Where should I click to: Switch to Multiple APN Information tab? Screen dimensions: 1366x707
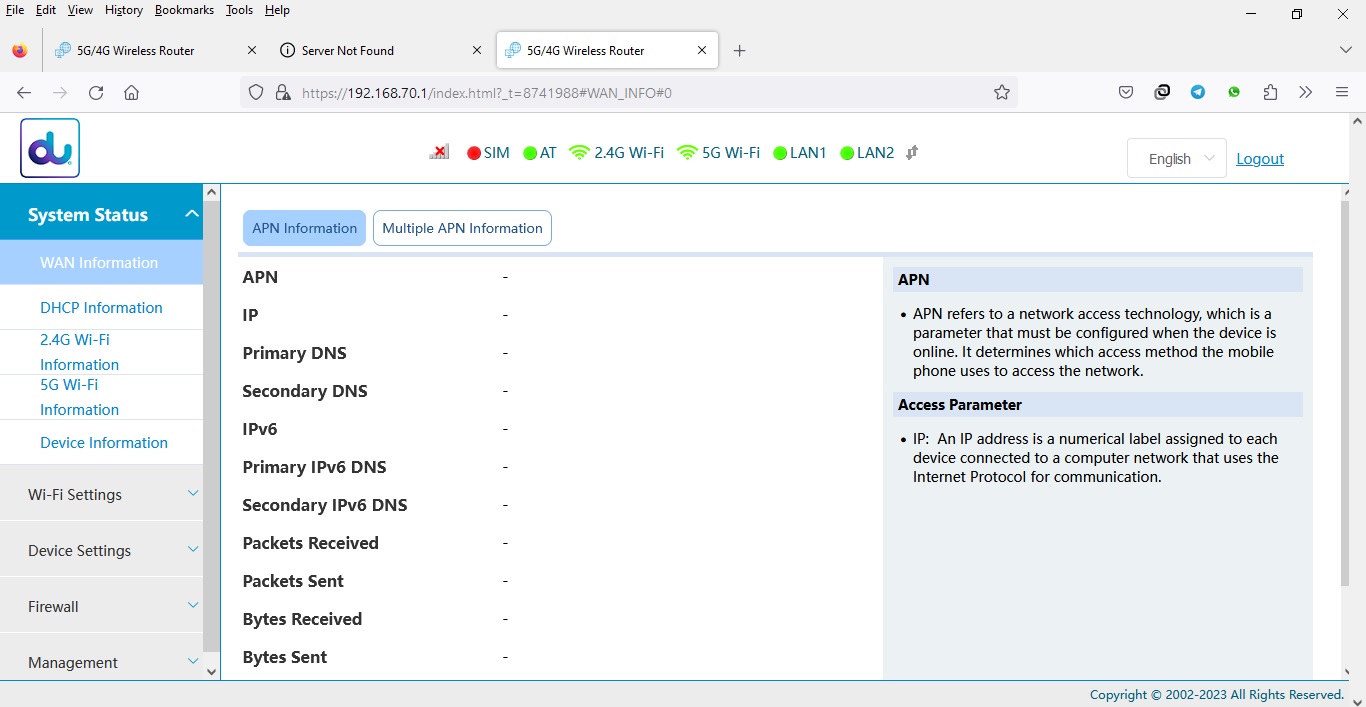tap(462, 228)
